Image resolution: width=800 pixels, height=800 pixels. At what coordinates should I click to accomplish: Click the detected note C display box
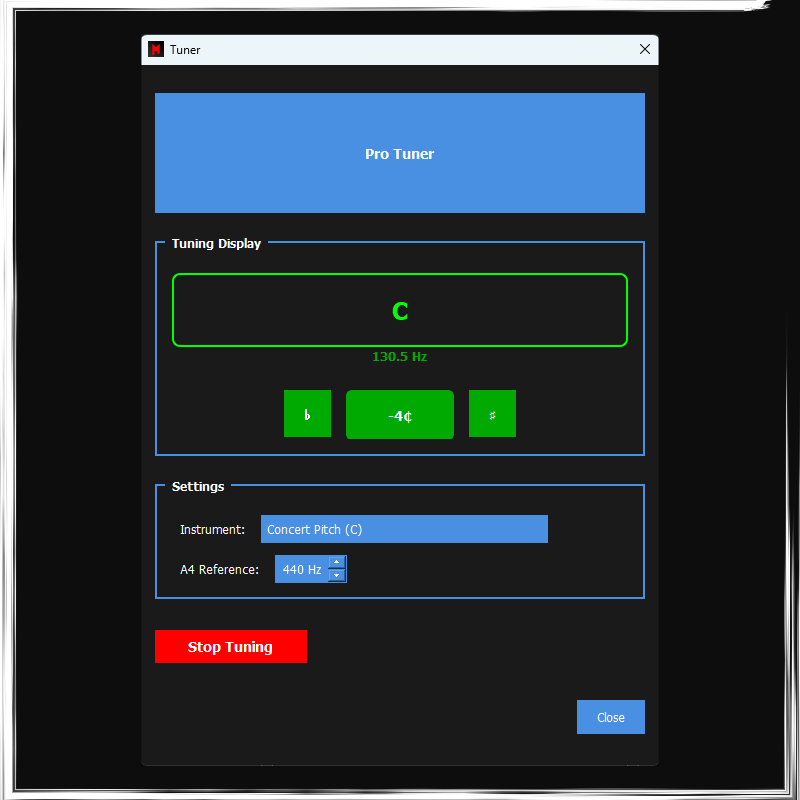point(400,310)
